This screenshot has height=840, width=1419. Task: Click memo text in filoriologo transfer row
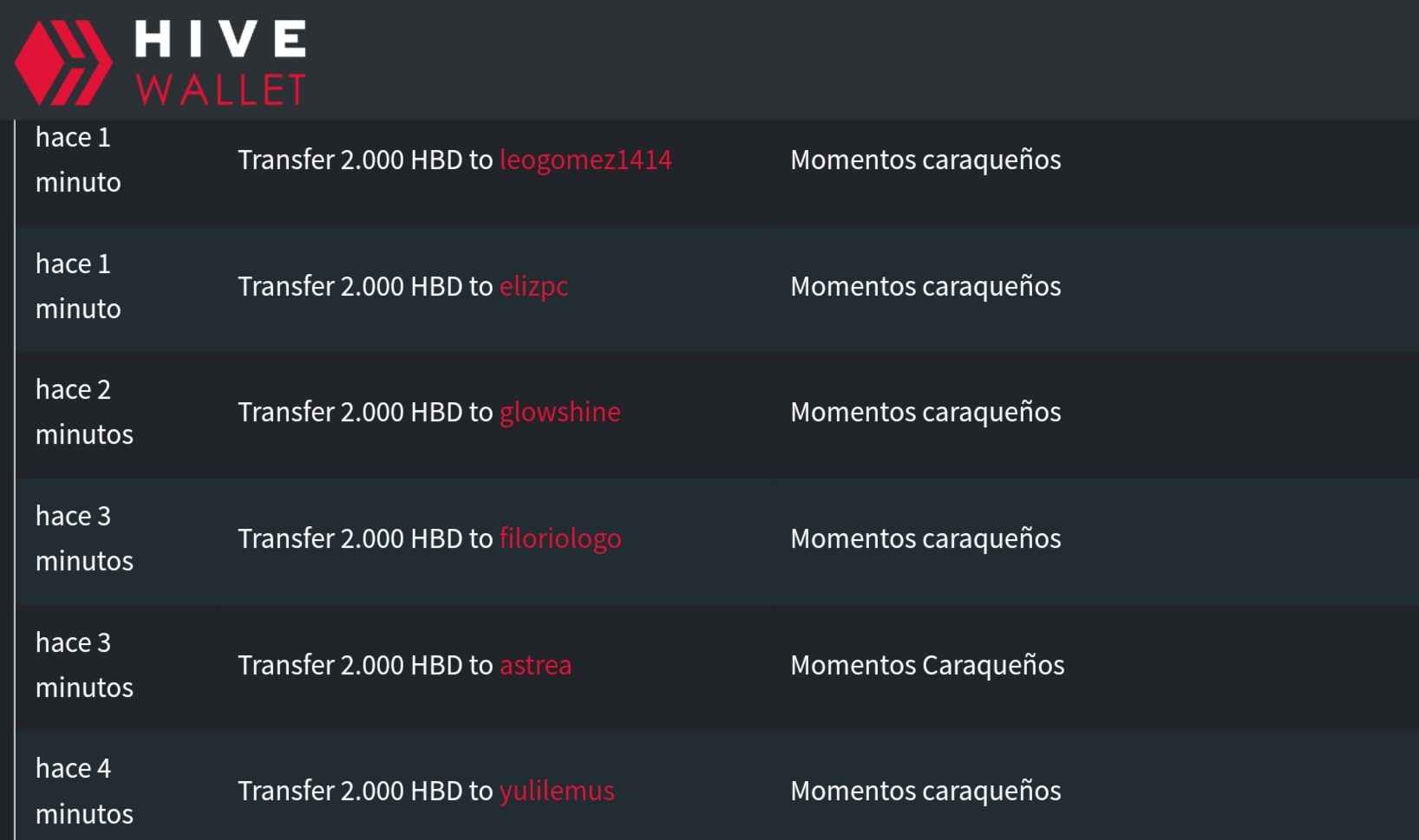tap(925, 539)
